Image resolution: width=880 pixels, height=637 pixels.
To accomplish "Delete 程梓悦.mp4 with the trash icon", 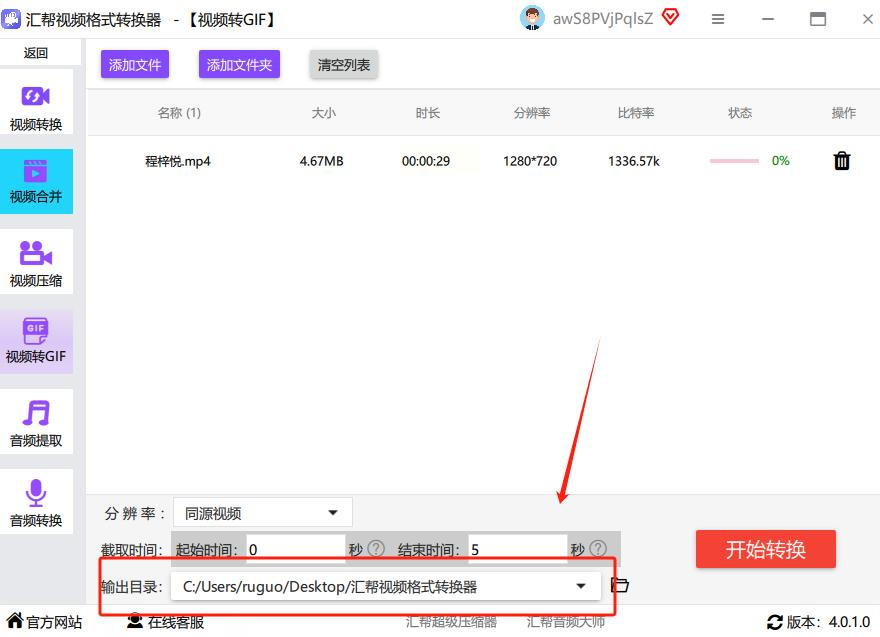I will coord(841,161).
